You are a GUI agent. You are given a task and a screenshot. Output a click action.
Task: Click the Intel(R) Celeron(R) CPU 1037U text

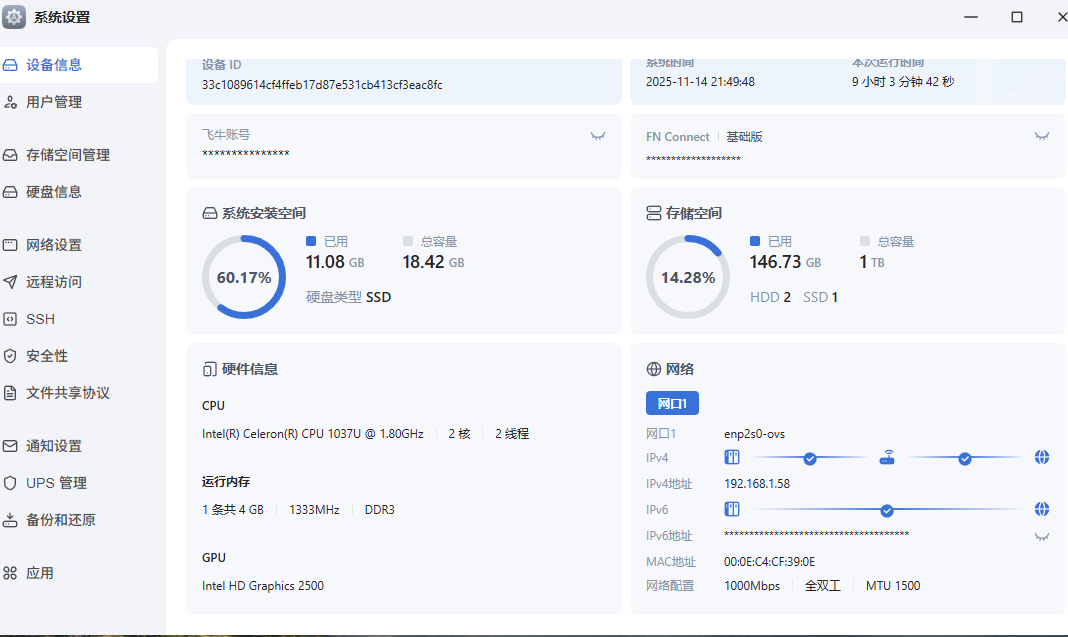point(313,434)
